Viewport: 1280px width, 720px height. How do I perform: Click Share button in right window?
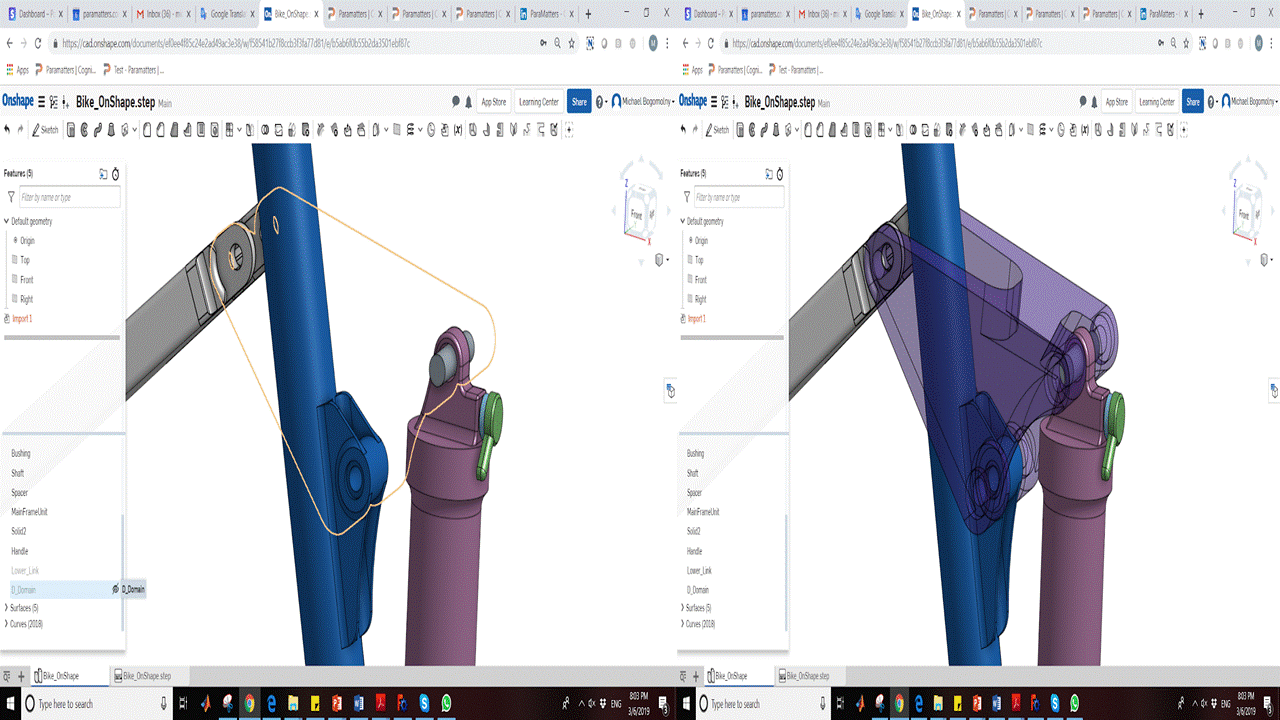click(x=1192, y=102)
